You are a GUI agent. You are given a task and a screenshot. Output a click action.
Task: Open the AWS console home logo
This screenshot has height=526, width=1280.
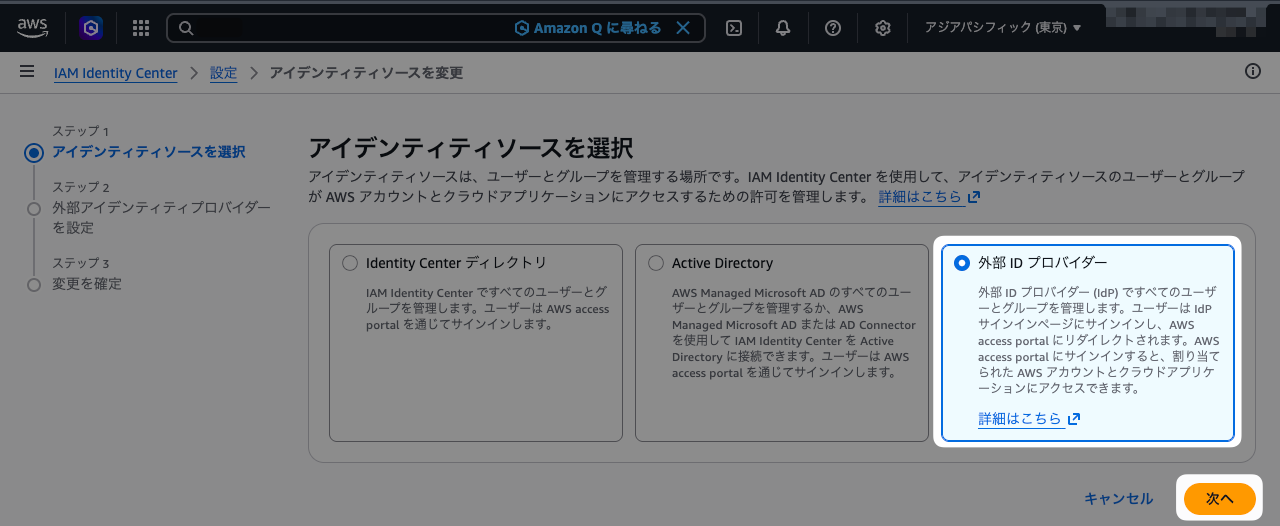pos(32,27)
